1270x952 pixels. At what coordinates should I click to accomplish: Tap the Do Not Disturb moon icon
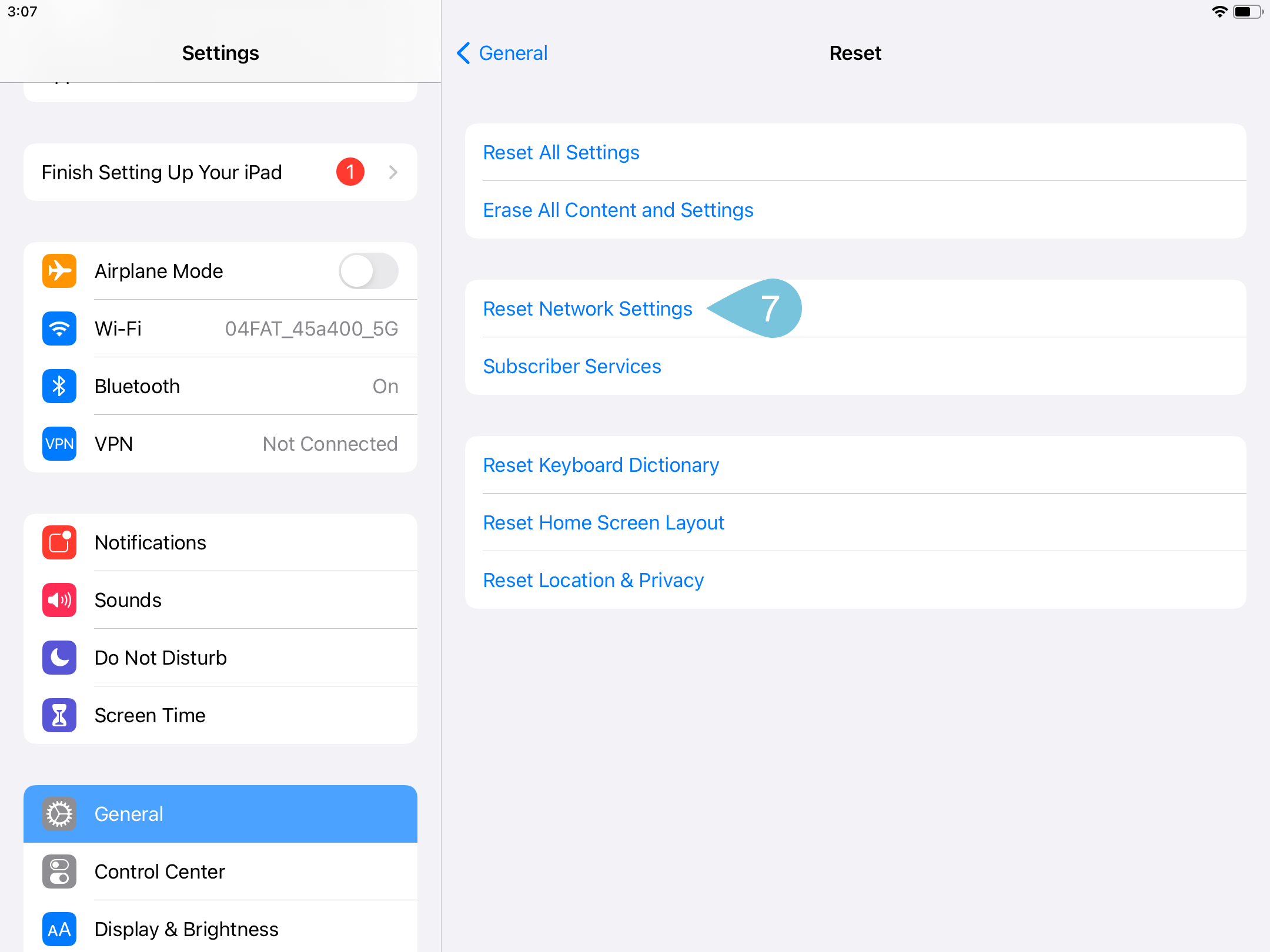click(59, 658)
